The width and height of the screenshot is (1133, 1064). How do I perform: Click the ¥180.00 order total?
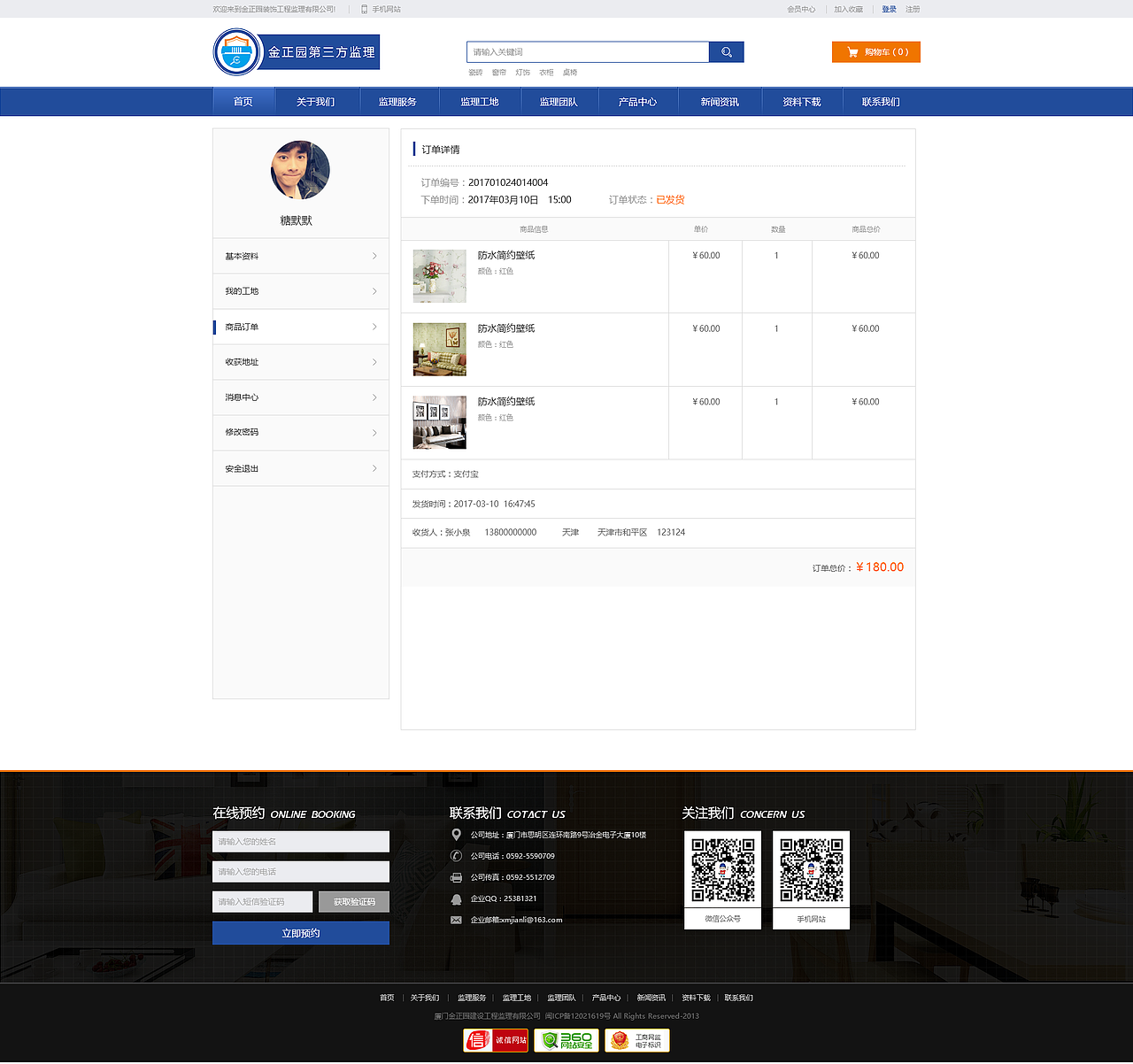pyautogui.click(x=880, y=567)
